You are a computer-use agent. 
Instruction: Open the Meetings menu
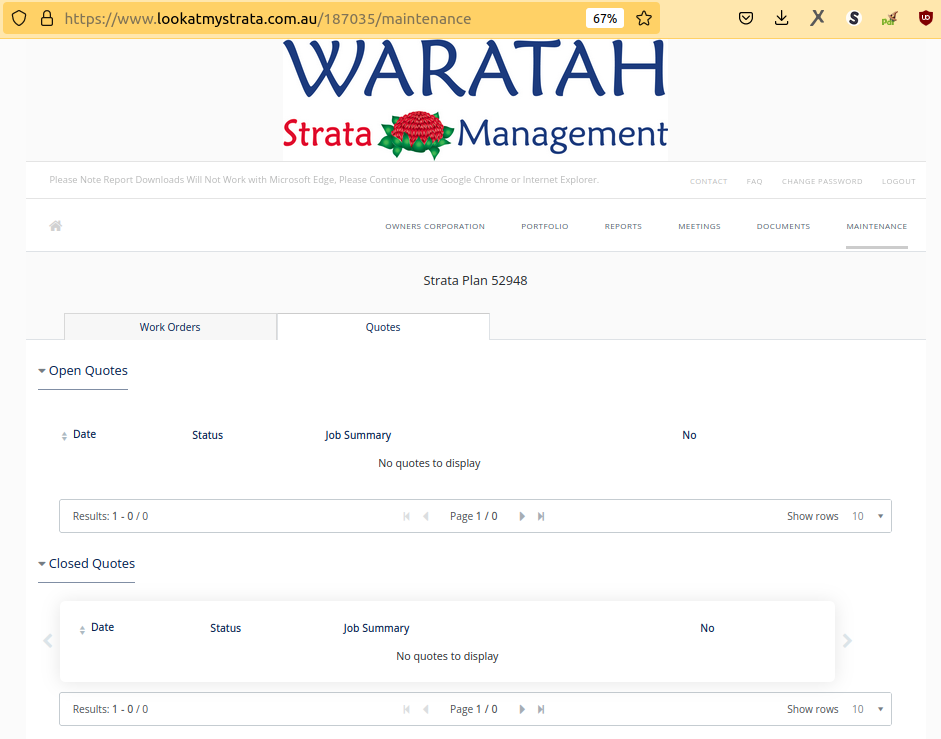[x=699, y=226]
